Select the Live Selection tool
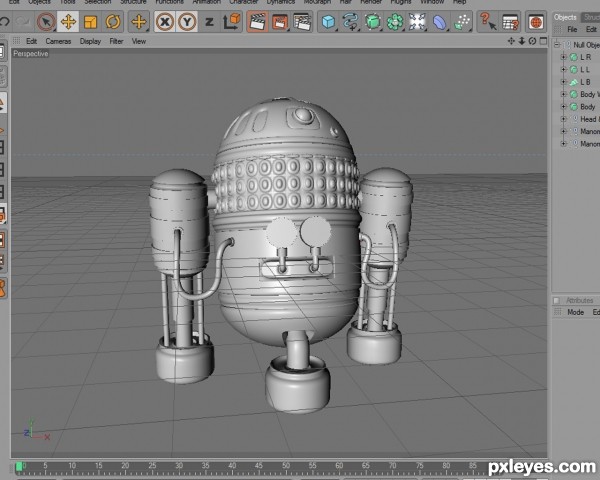Screen dimensions: 600x480 click(46, 22)
